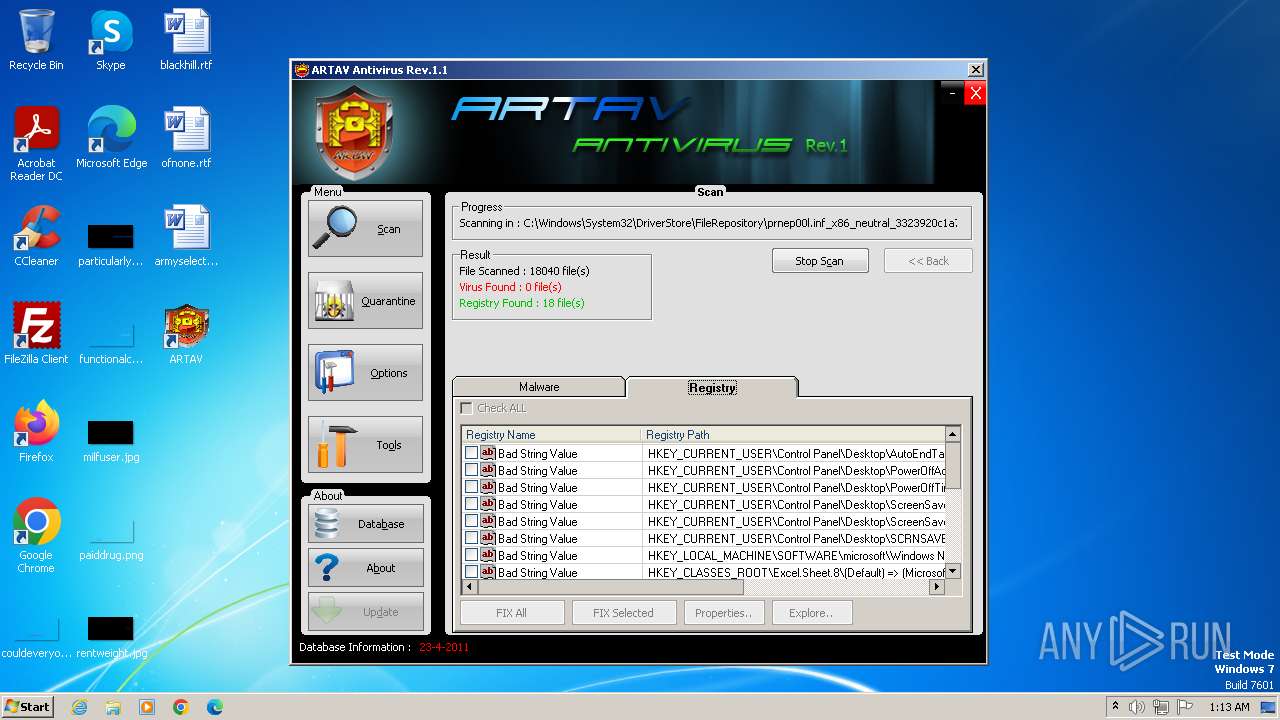
Task: Select the ofnone.rtf desktop file
Action: click(186, 138)
